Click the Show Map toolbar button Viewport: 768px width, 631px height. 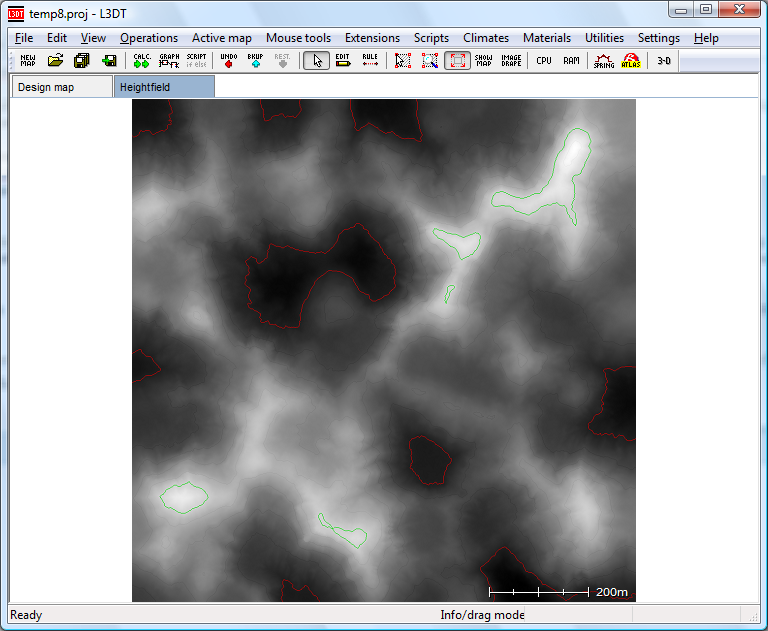click(484, 61)
